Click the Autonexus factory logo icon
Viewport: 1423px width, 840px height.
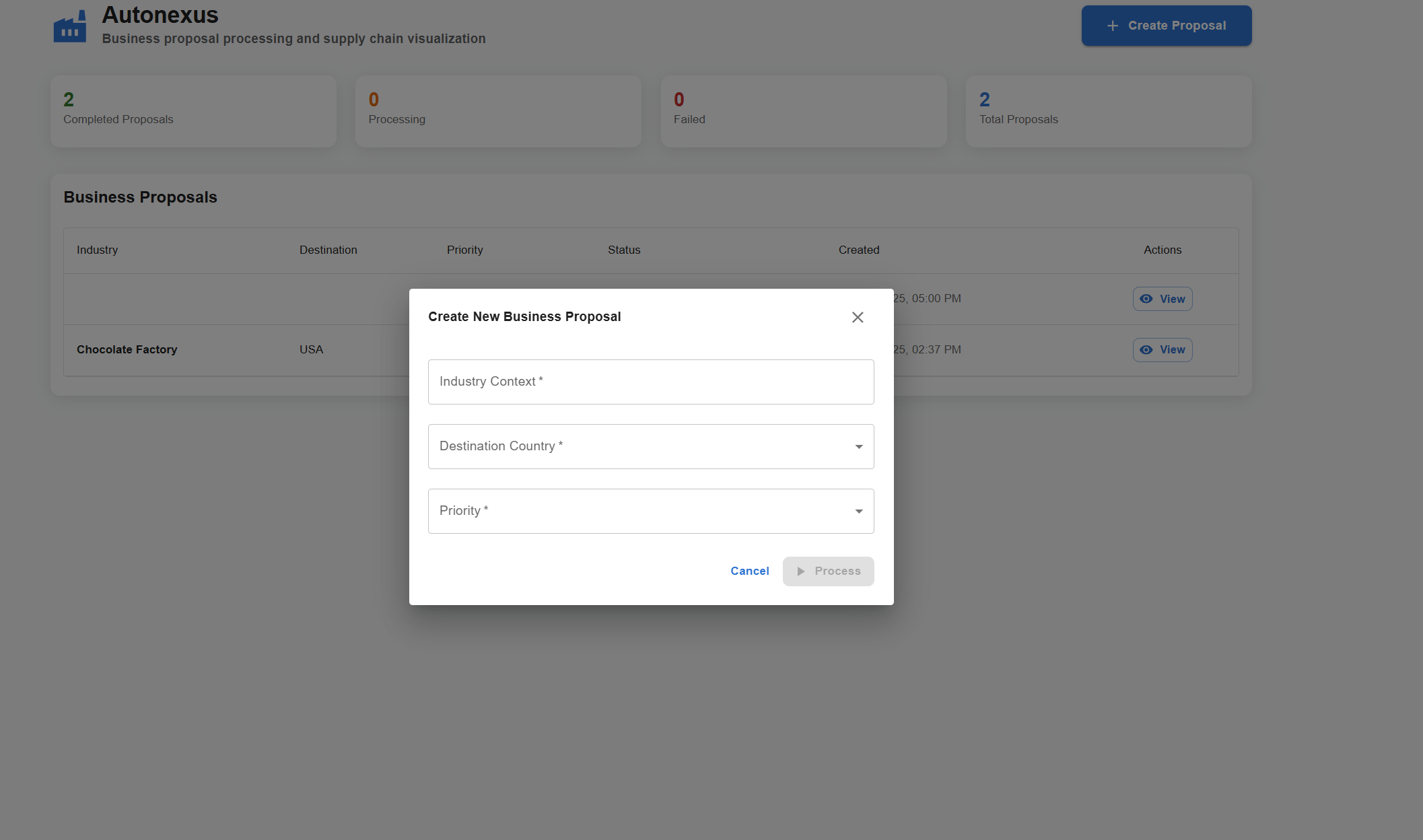(x=70, y=26)
